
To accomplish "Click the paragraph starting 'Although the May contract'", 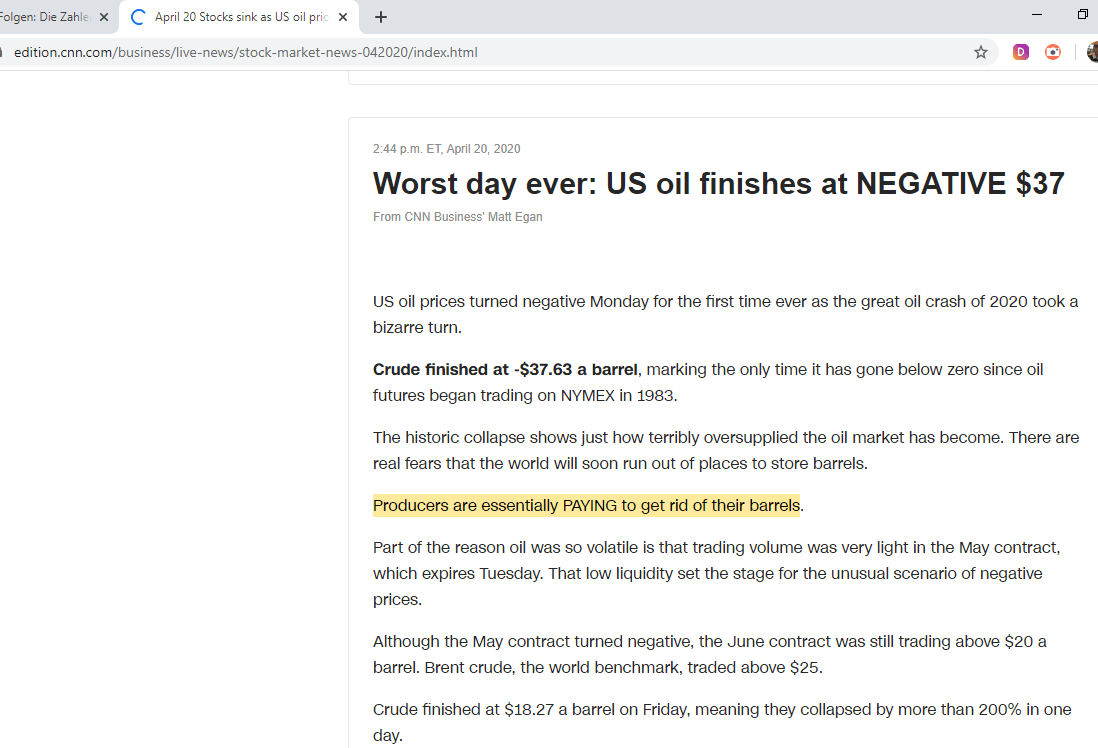I will tap(709, 654).
